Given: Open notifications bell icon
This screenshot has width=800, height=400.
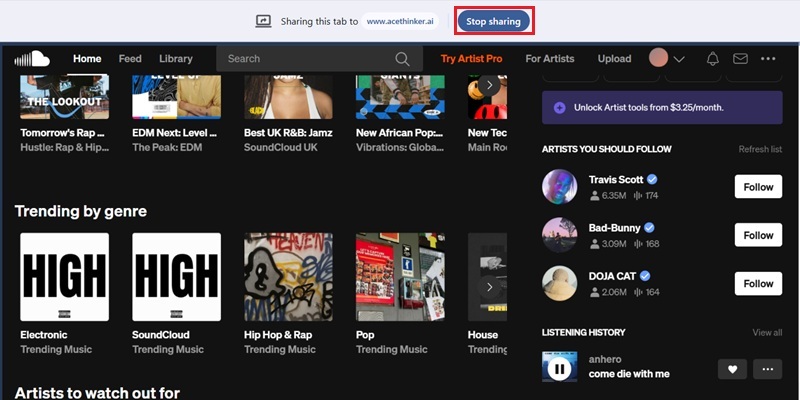Looking at the screenshot, I should click(x=713, y=59).
